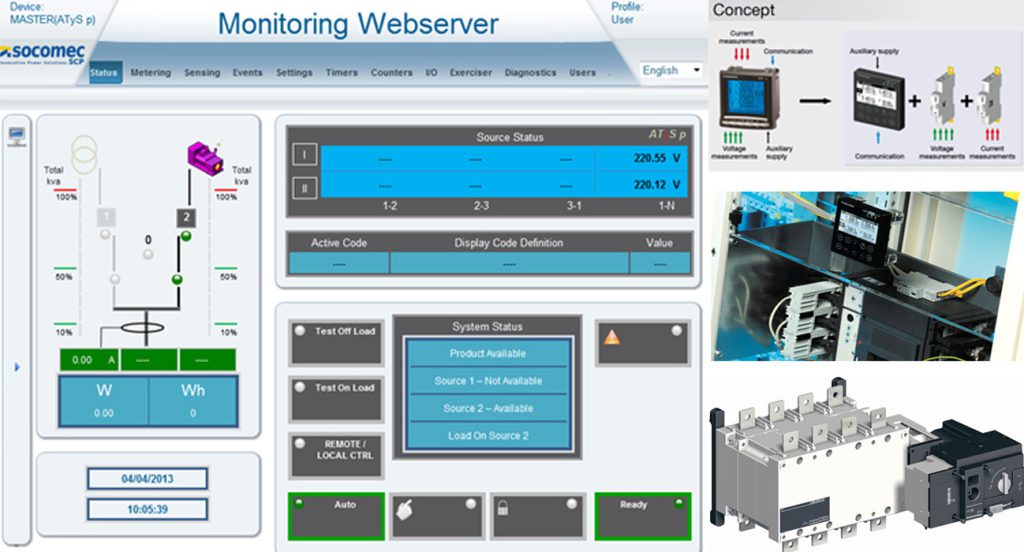
Task: Select switch position 1 box
Action: [x=106, y=217]
